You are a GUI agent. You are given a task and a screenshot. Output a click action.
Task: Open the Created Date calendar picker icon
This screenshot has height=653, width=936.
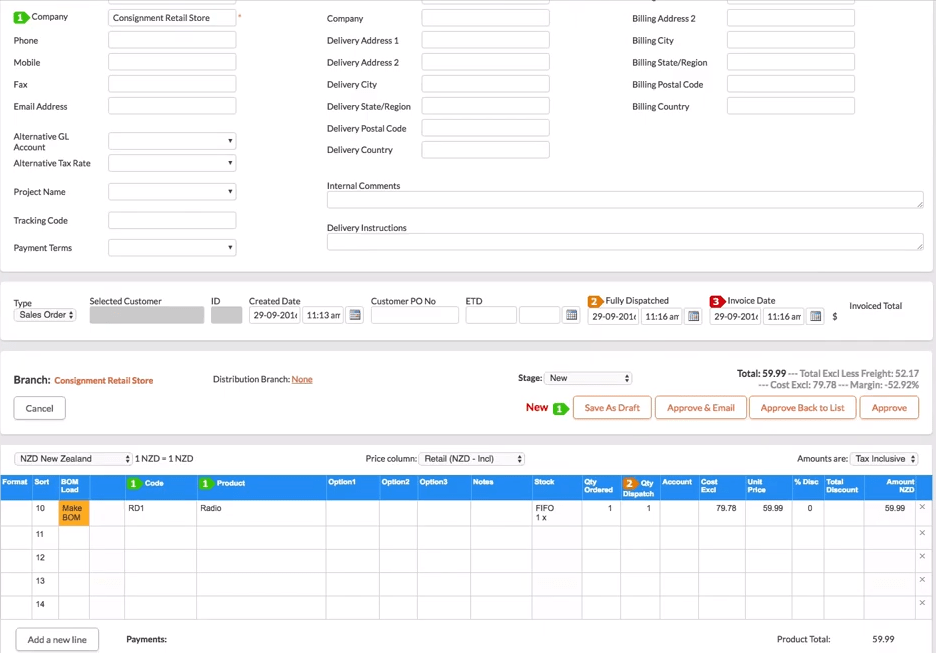pos(355,315)
